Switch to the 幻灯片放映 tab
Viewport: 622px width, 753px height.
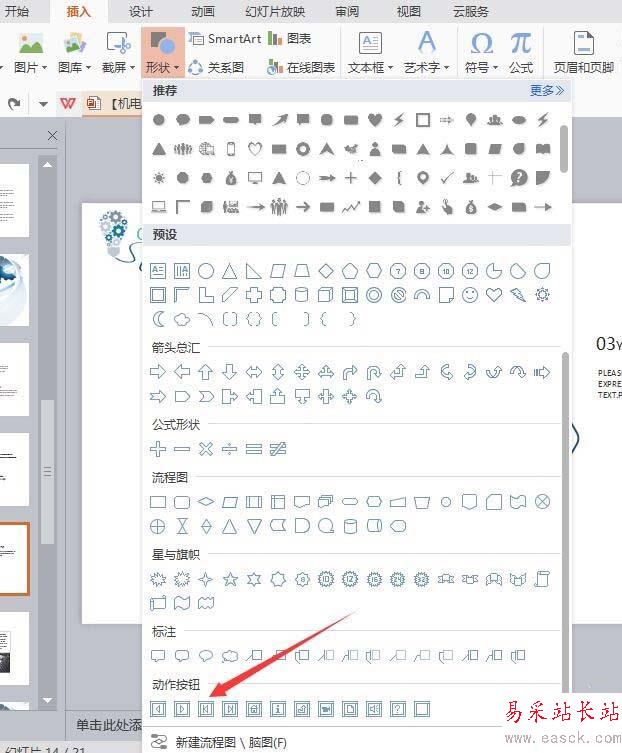[275, 12]
